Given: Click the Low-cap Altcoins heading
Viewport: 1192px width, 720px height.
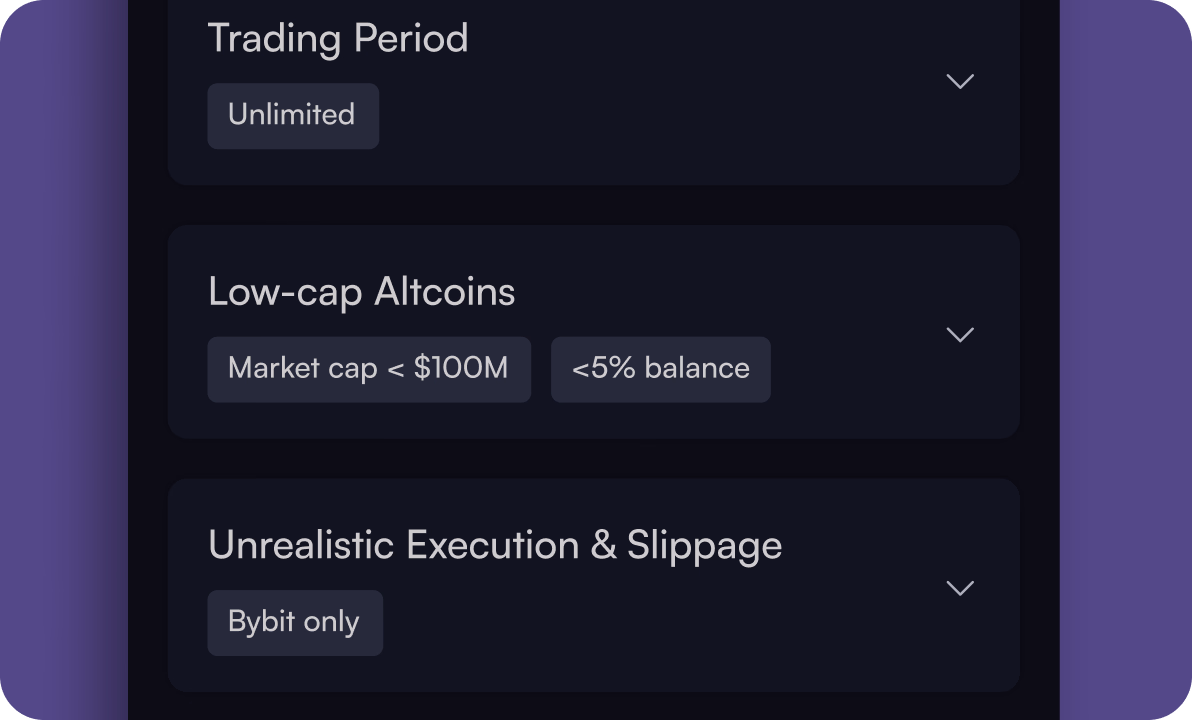Looking at the screenshot, I should coord(361,292).
